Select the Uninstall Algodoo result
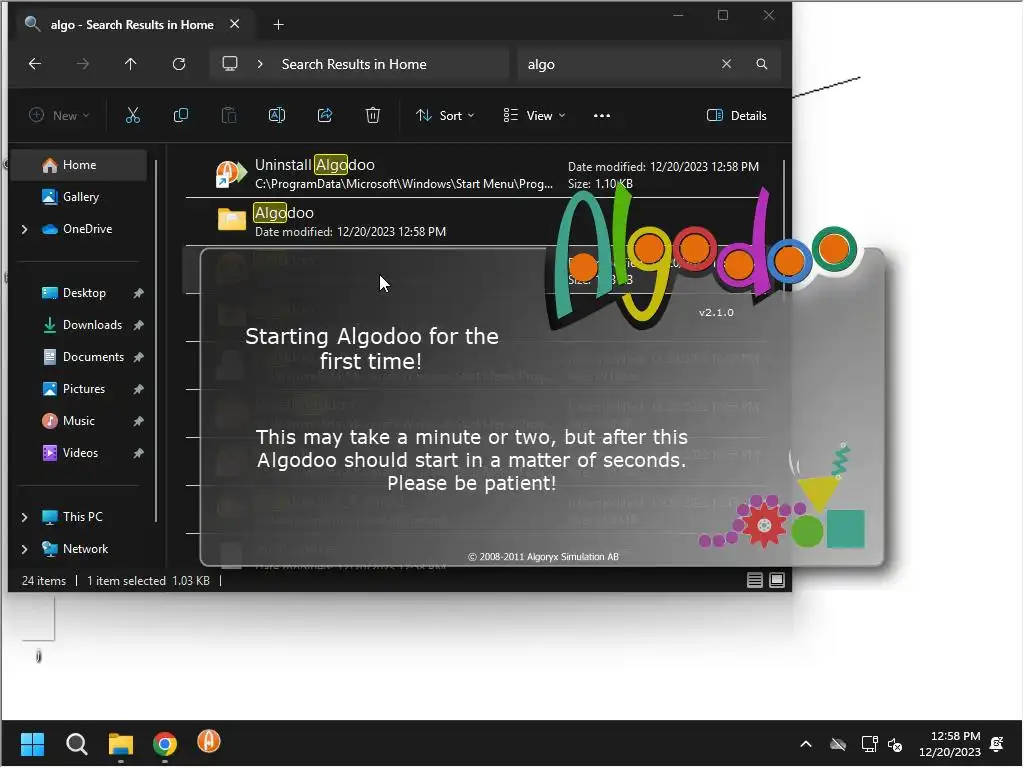The height and width of the screenshot is (768, 1024). [483, 174]
